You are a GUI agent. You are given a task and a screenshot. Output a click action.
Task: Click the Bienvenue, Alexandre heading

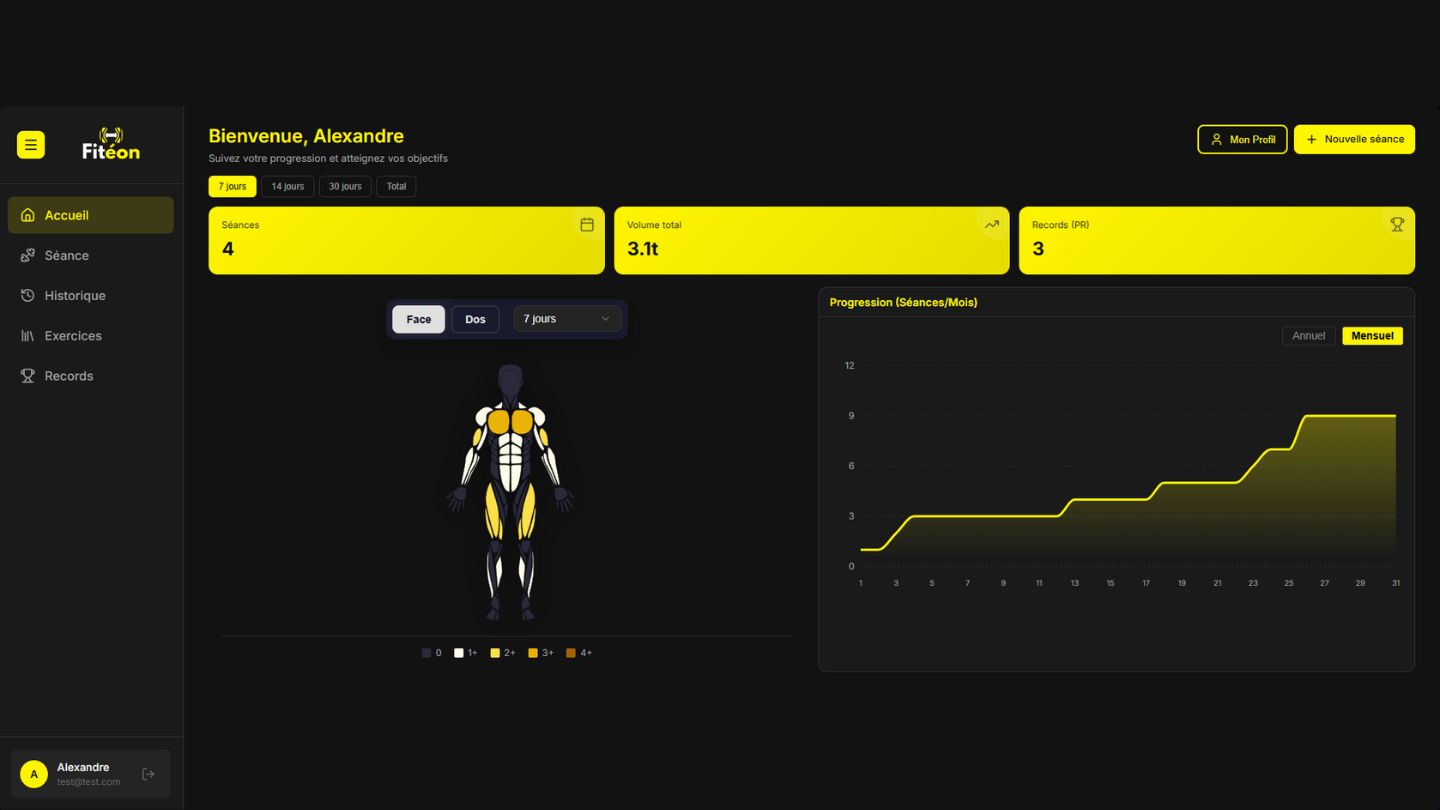coord(306,136)
